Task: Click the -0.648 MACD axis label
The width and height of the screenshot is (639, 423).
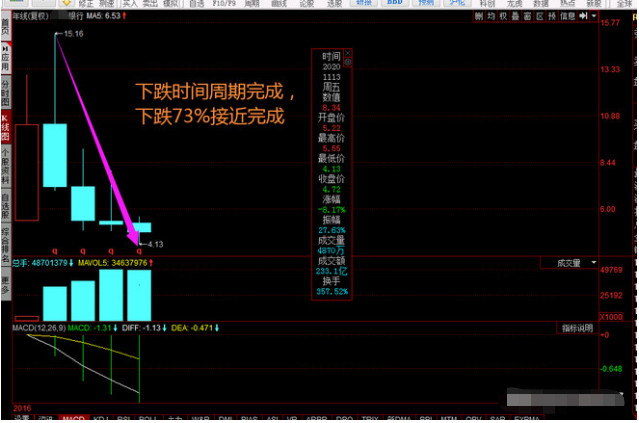Action: pos(611,369)
